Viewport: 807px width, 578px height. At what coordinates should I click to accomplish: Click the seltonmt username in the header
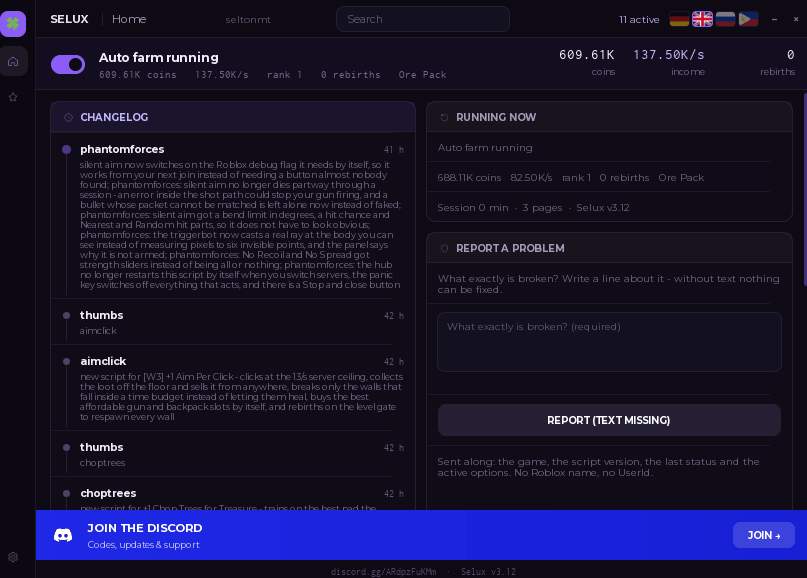248,20
